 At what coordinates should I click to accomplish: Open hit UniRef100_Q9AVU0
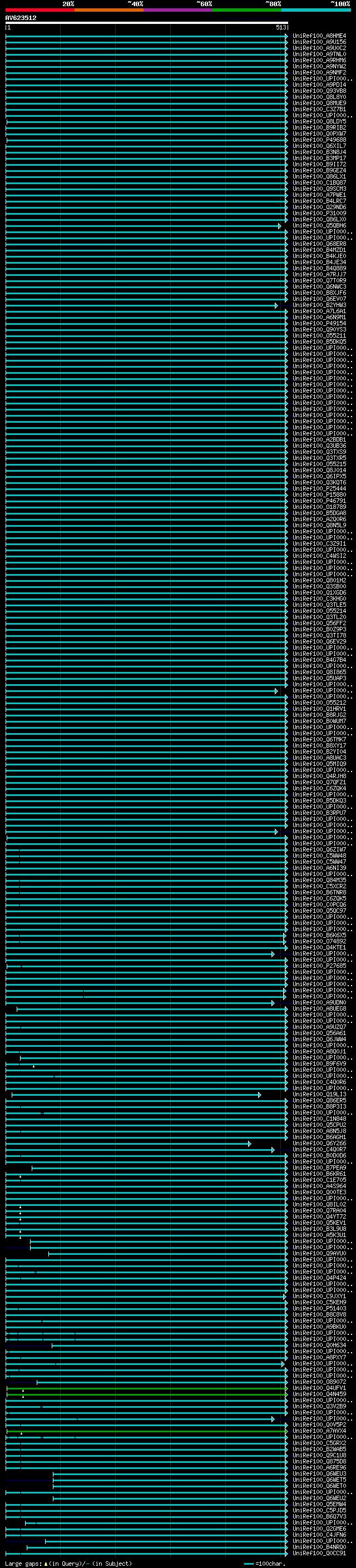coord(319,1253)
